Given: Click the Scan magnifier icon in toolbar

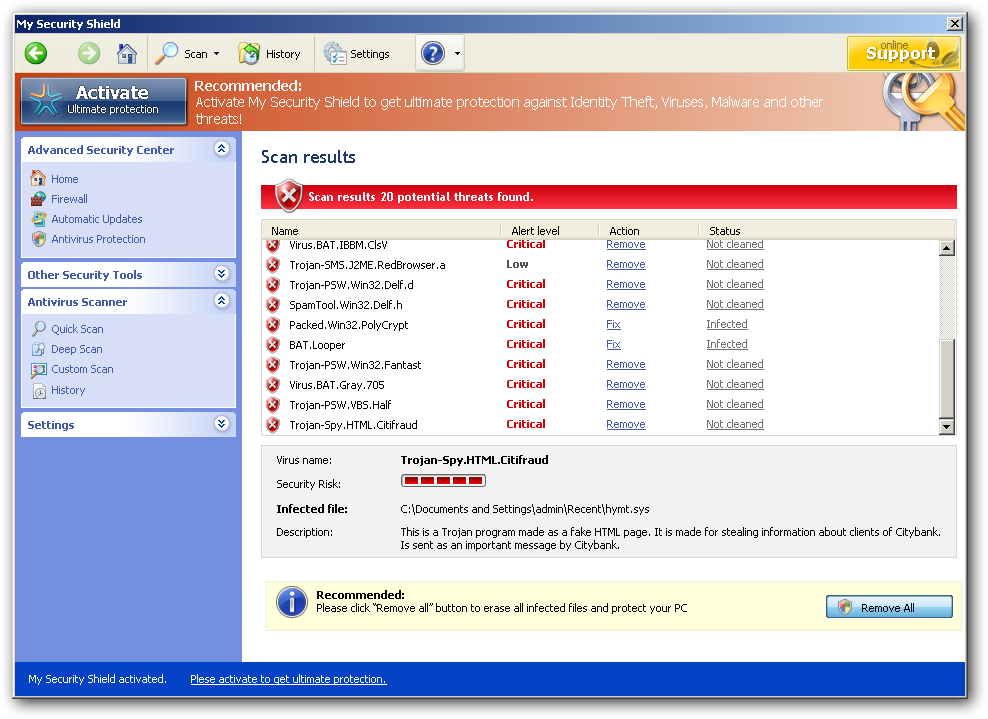Looking at the screenshot, I should (167, 54).
